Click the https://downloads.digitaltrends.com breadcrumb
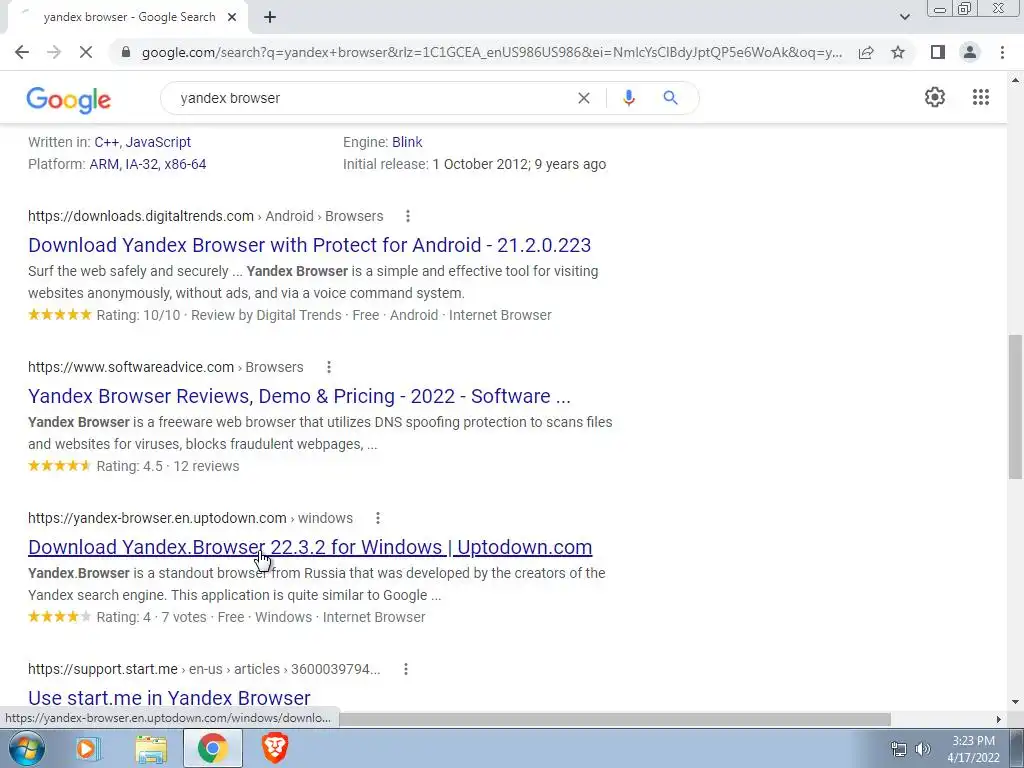Screen dimensions: 1024x768 pos(141,216)
